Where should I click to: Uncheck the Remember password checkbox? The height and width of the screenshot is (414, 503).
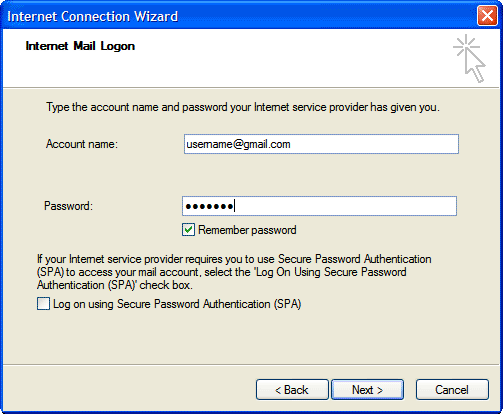pos(188,230)
